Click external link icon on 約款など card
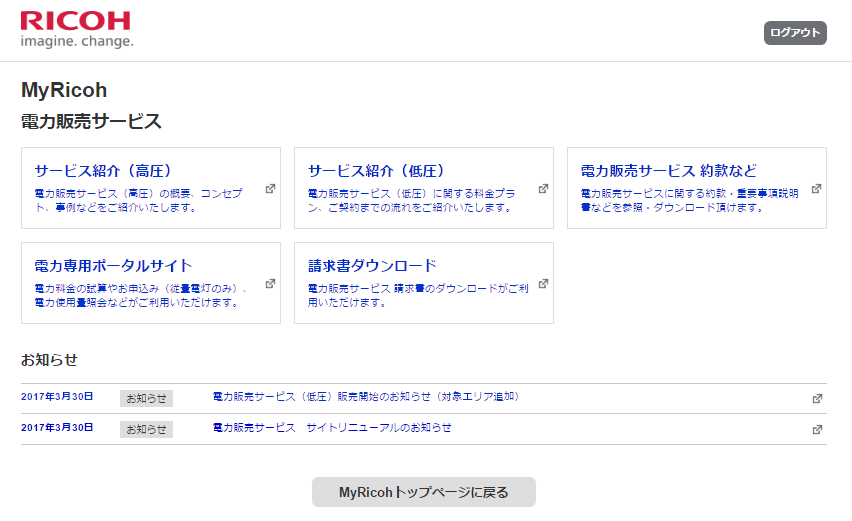 coord(816,189)
